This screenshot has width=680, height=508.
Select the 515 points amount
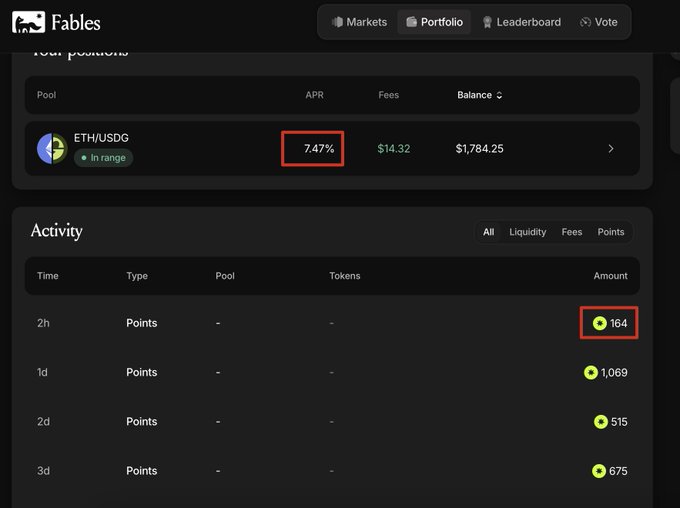pyautogui.click(x=619, y=422)
